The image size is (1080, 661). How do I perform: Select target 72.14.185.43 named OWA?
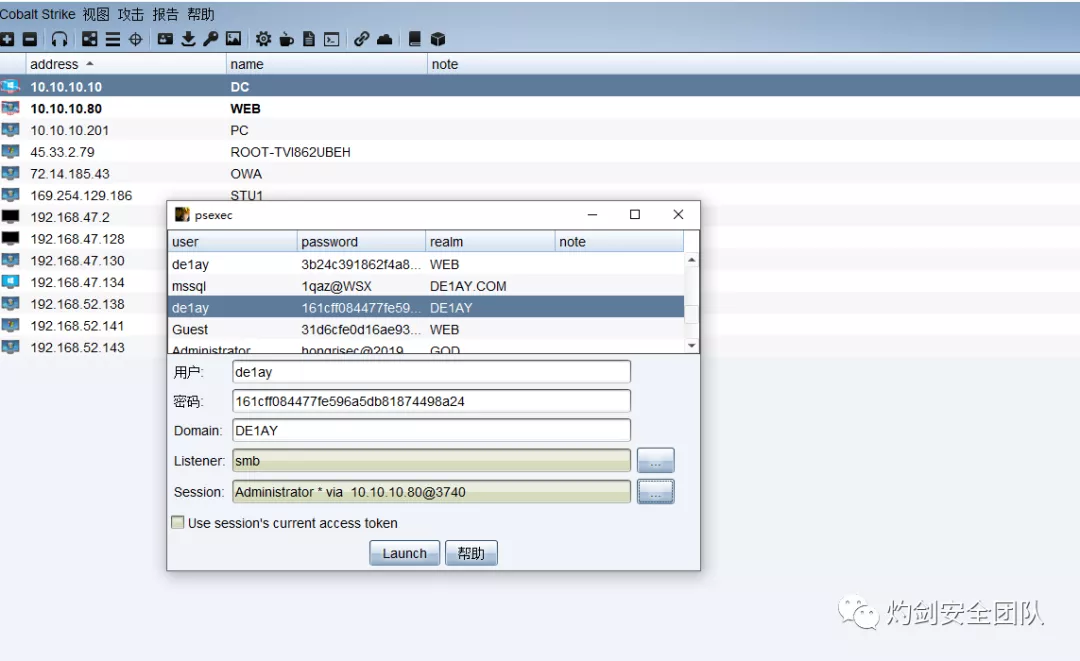click(x=540, y=174)
